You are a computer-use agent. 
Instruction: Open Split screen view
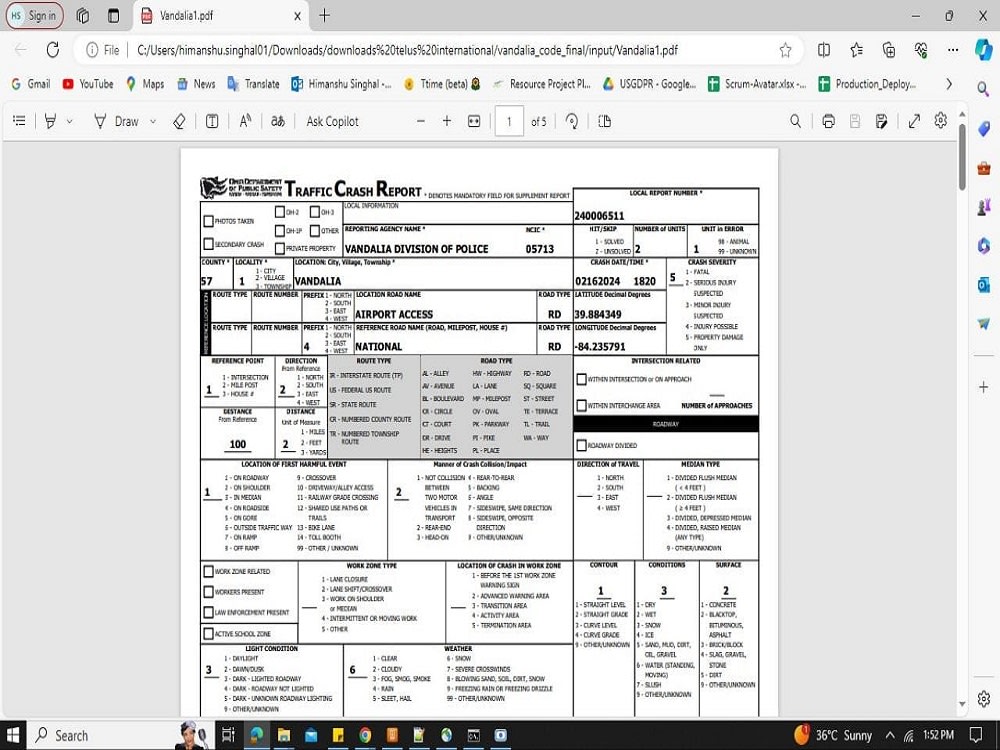[824, 50]
